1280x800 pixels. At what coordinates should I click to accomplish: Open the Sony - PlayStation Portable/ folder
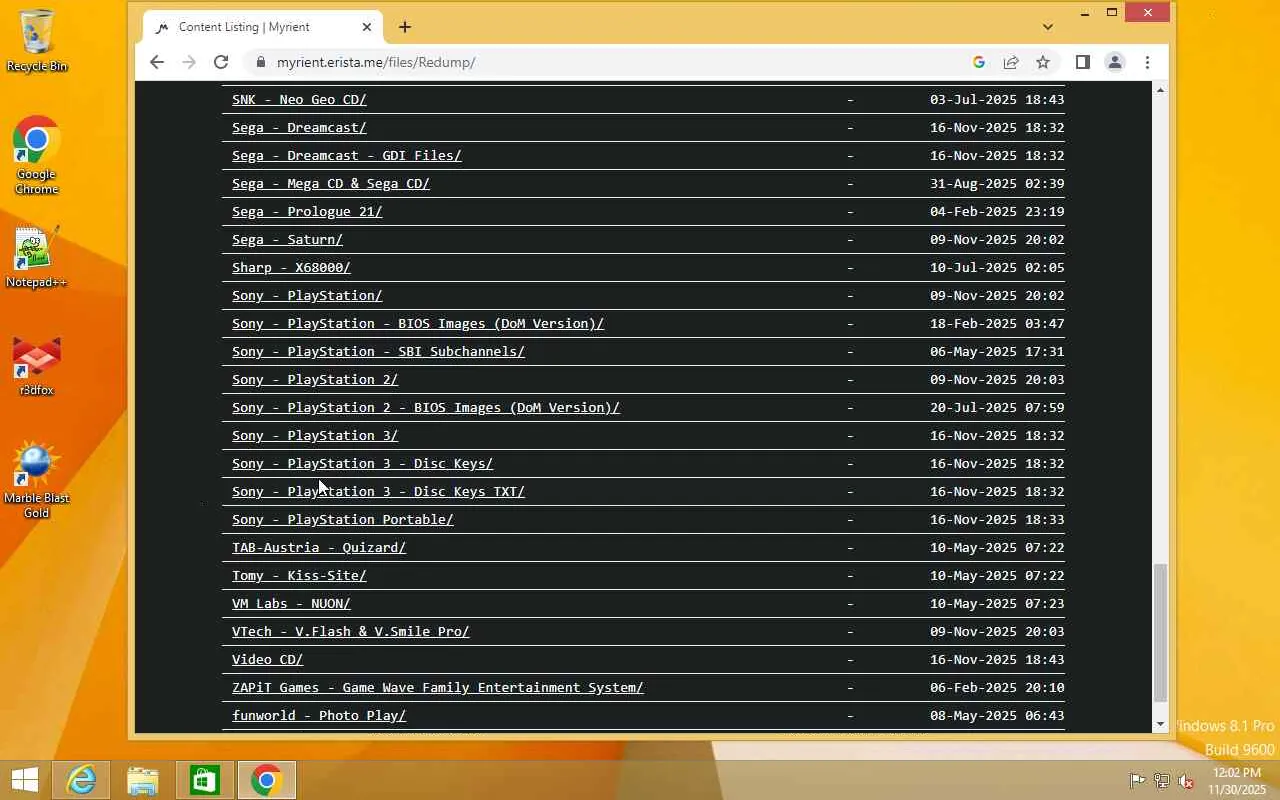click(343, 520)
